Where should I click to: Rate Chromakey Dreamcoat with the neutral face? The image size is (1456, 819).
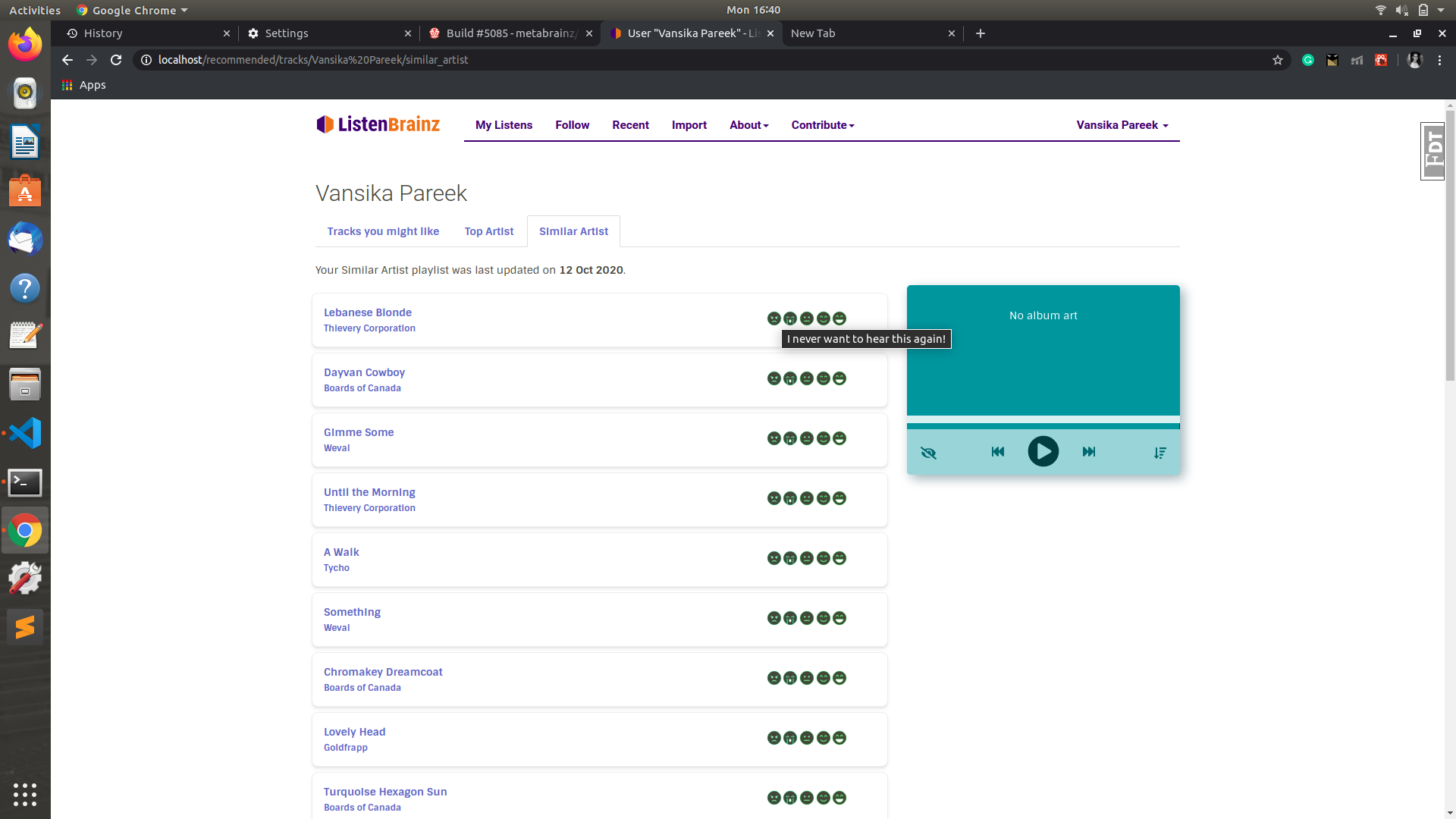[x=807, y=678]
